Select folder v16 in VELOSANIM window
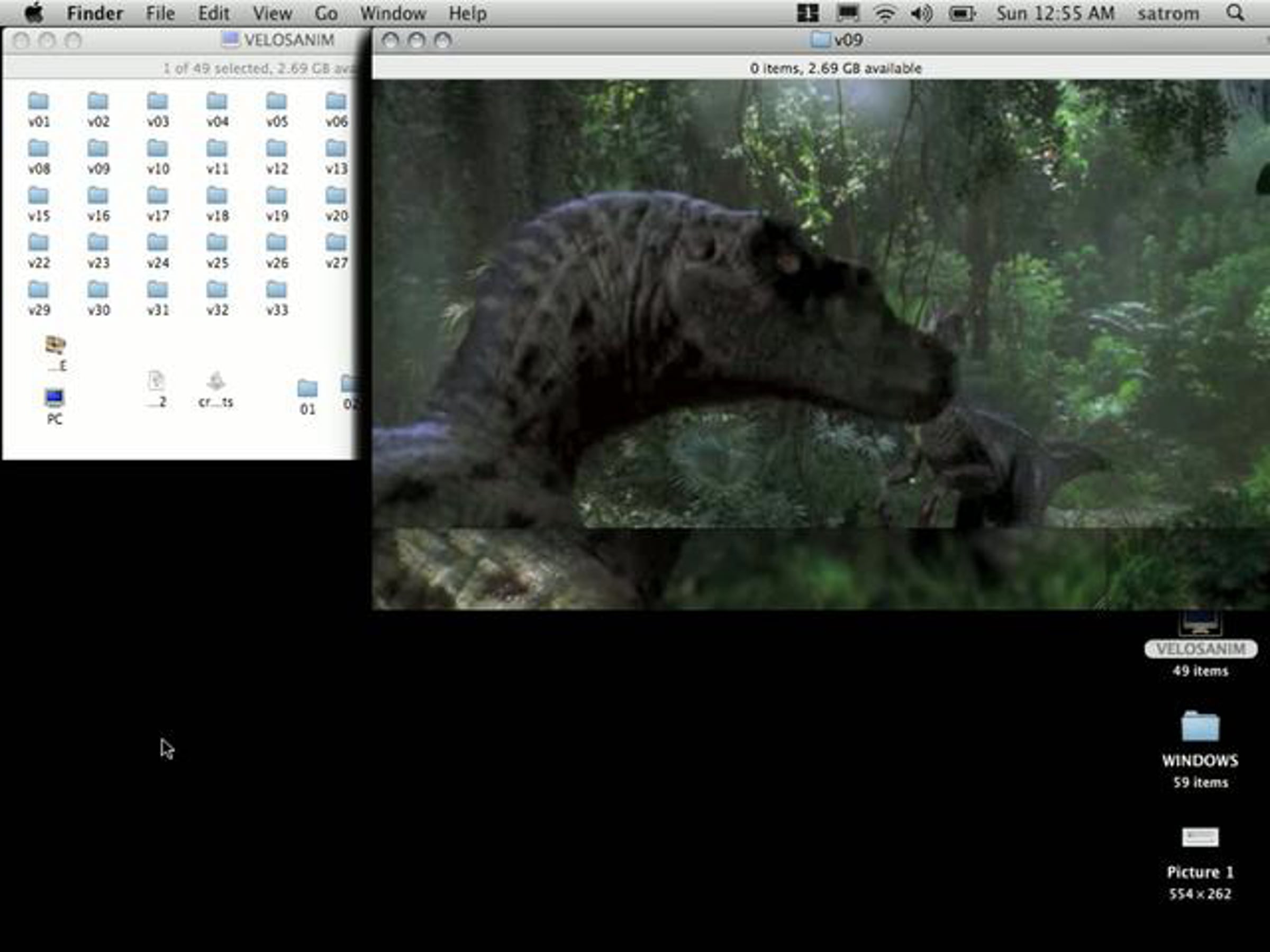The height and width of the screenshot is (952, 1270). click(98, 203)
